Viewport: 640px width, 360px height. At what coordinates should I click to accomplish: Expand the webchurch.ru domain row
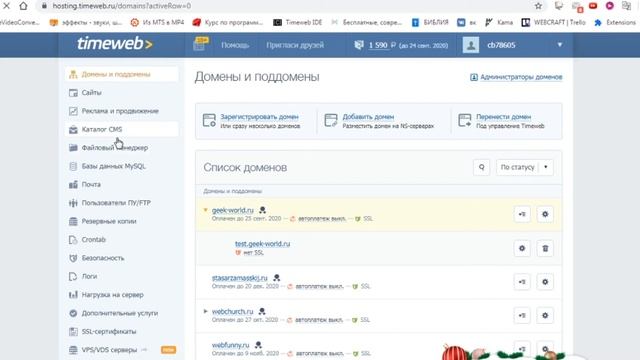click(205, 311)
